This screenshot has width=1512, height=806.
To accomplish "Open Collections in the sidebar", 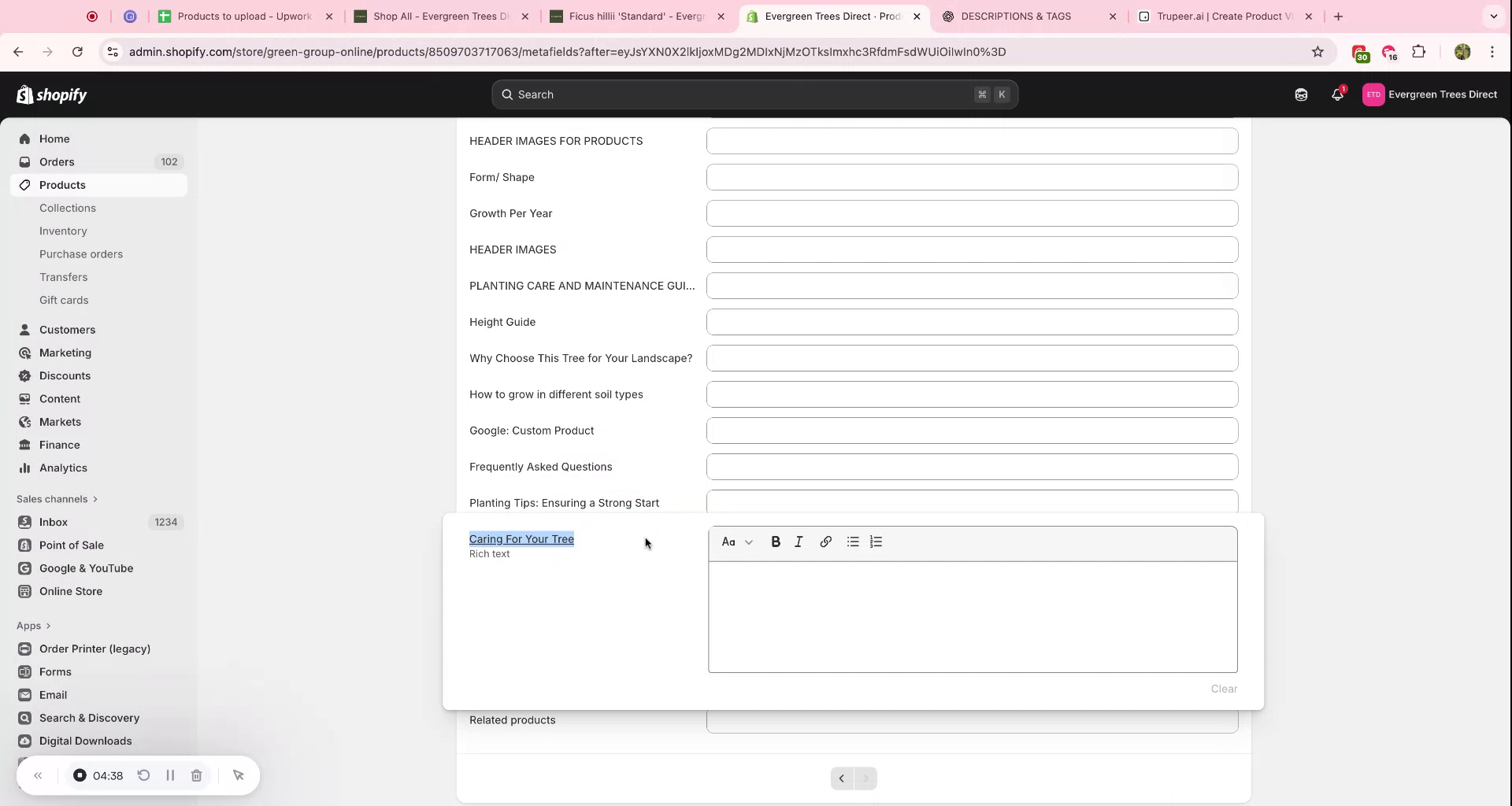I will coord(68,208).
